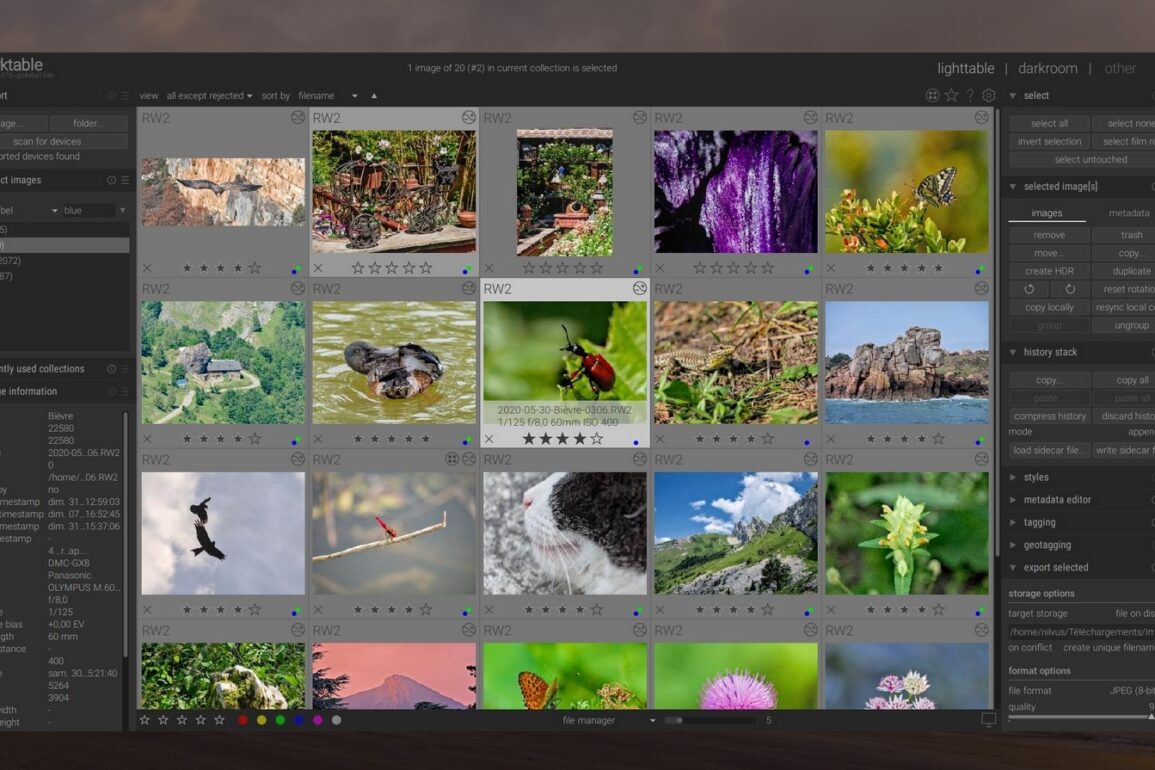This screenshot has width=1155, height=770.
Task: Toggle the green color label
Action: [x=280, y=720]
